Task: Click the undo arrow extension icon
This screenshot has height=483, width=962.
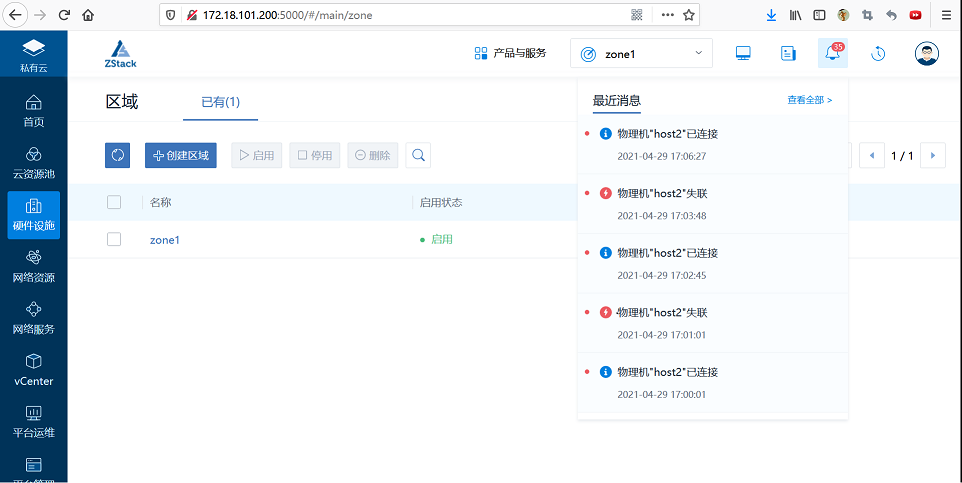Action: point(891,15)
